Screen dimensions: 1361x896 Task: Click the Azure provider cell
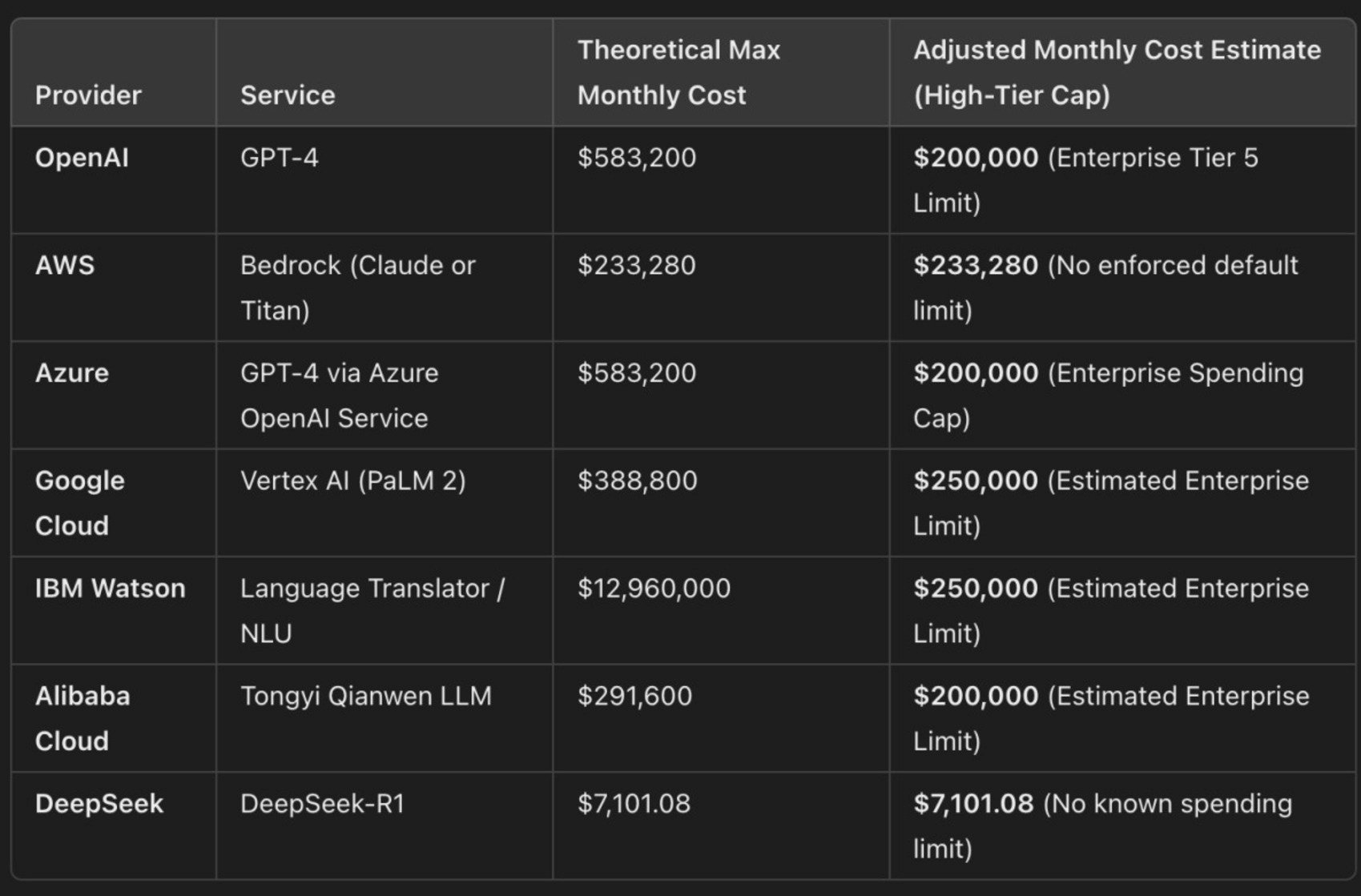[72, 373]
